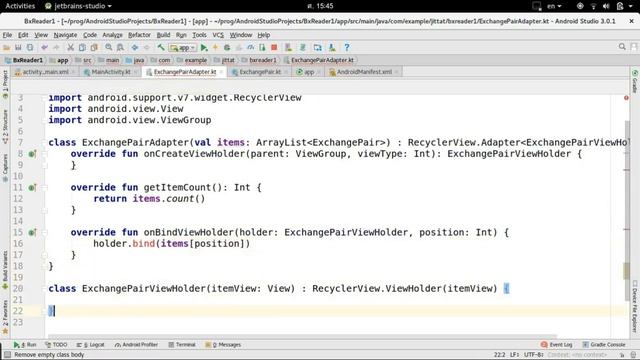Image resolution: width=640 pixels, height=360 pixels.
Task: Click the Apply Changes lightning icon
Action: pos(216,47)
